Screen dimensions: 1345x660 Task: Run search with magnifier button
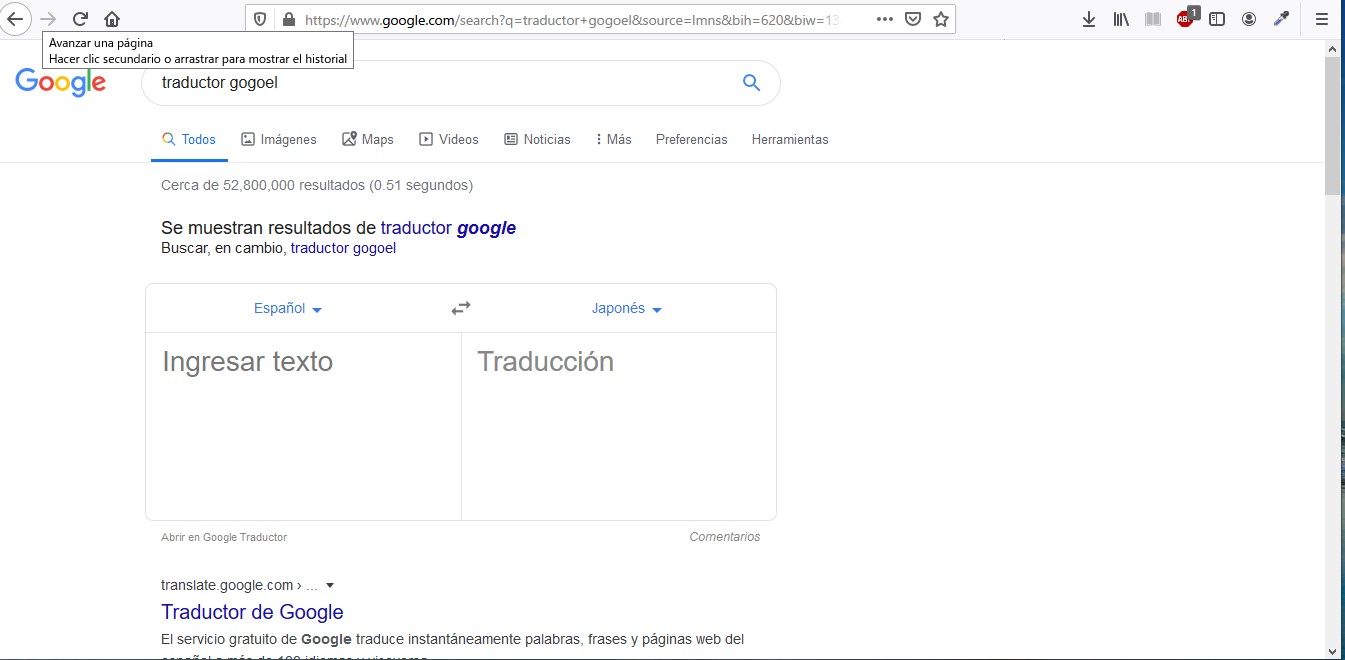coord(752,83)
